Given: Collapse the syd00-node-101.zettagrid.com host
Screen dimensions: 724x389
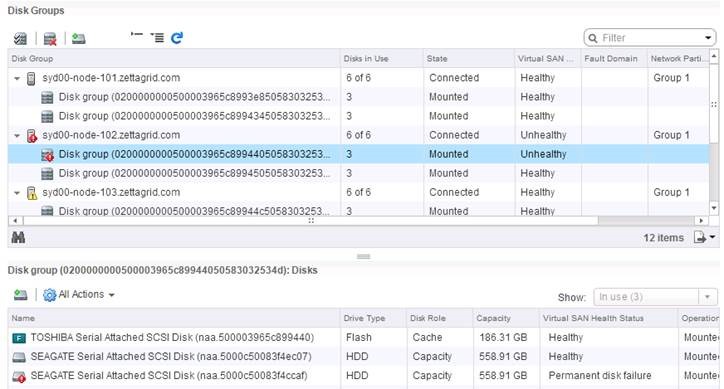Looking at the screenshot, I should pos(17,78).
